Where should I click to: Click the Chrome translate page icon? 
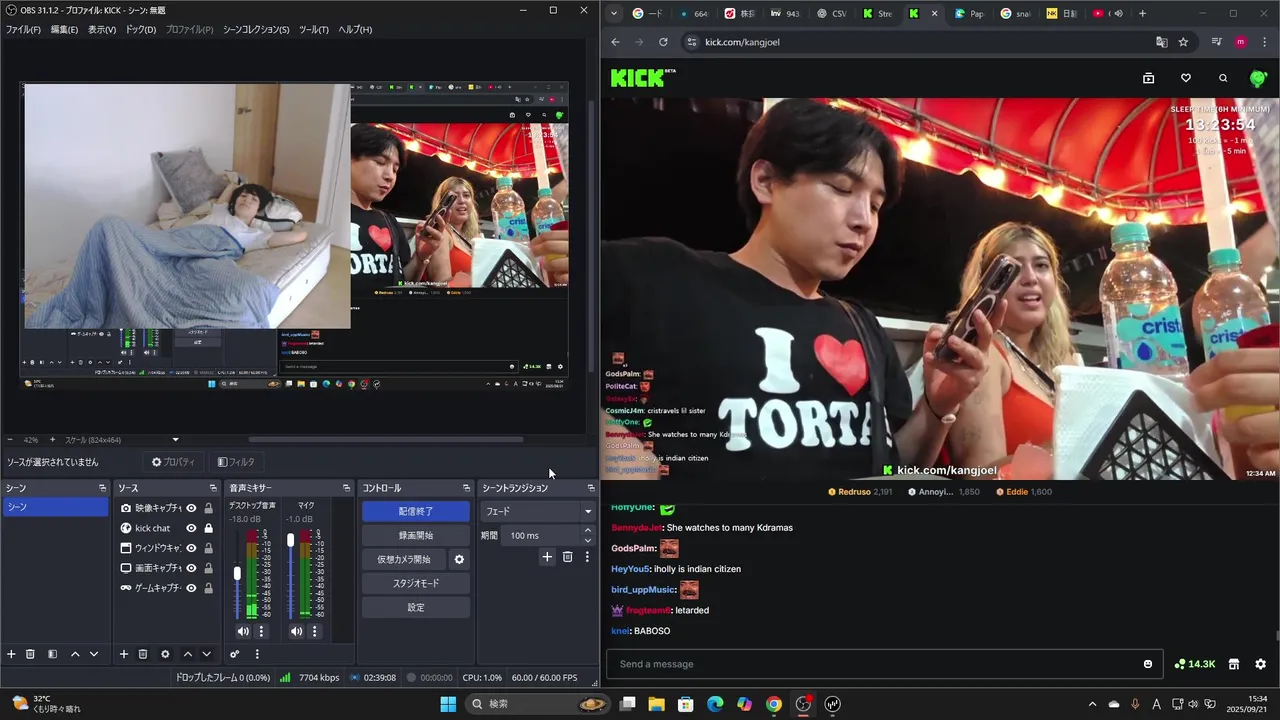click(1161, 42)
